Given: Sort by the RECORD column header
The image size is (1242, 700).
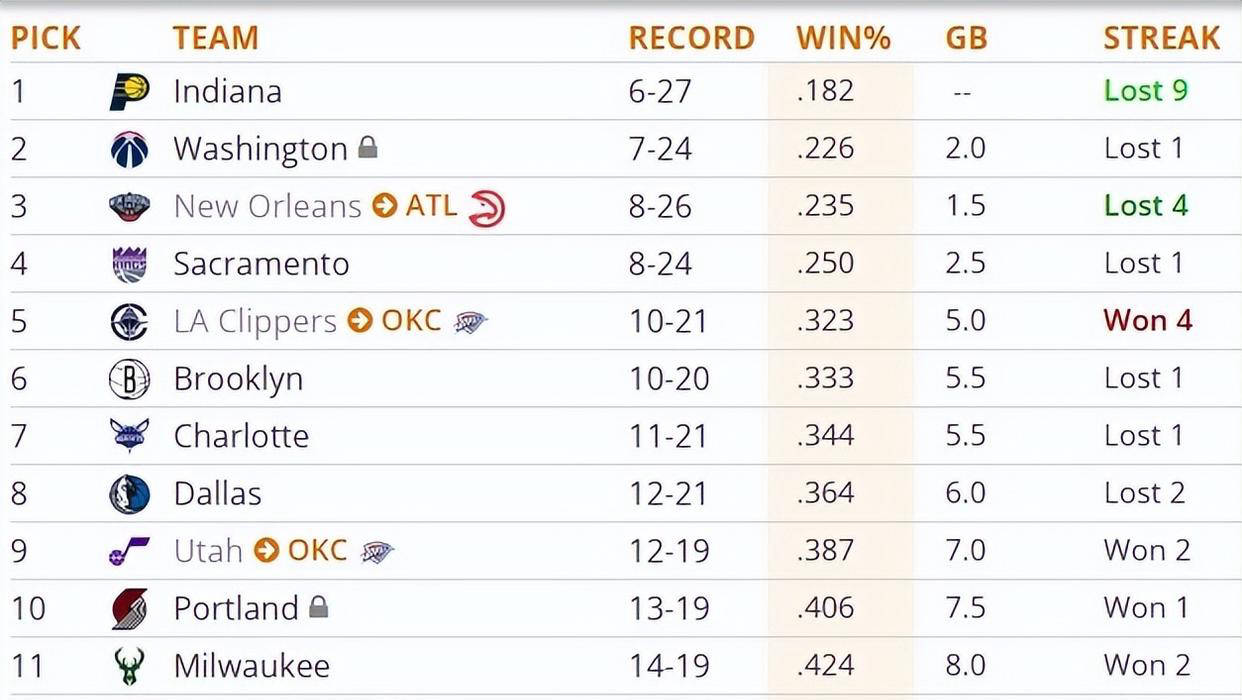Looking at the screenshot, I should 691,38.
